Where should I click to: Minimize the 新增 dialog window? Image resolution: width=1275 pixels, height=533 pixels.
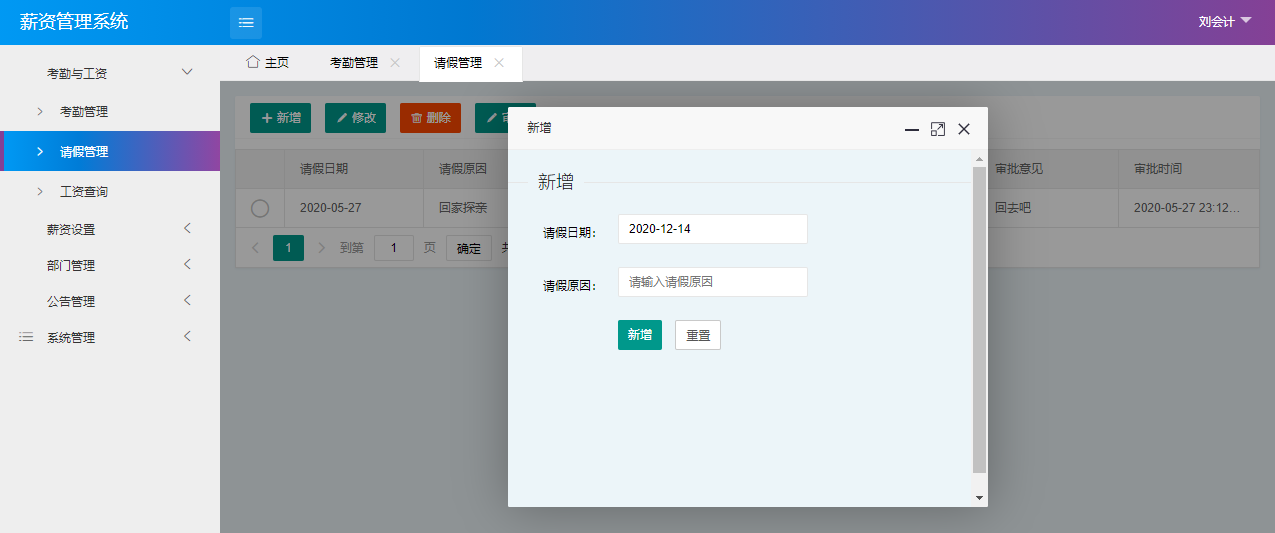pos(911,129)
